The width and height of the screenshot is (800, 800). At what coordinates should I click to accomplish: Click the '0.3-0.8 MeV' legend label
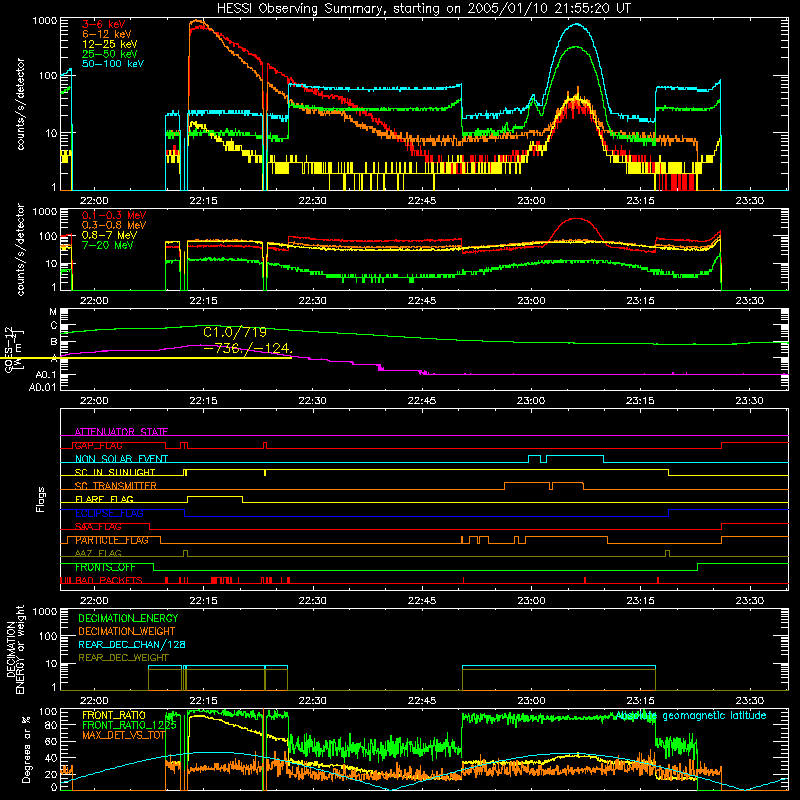tap(114, 225)
